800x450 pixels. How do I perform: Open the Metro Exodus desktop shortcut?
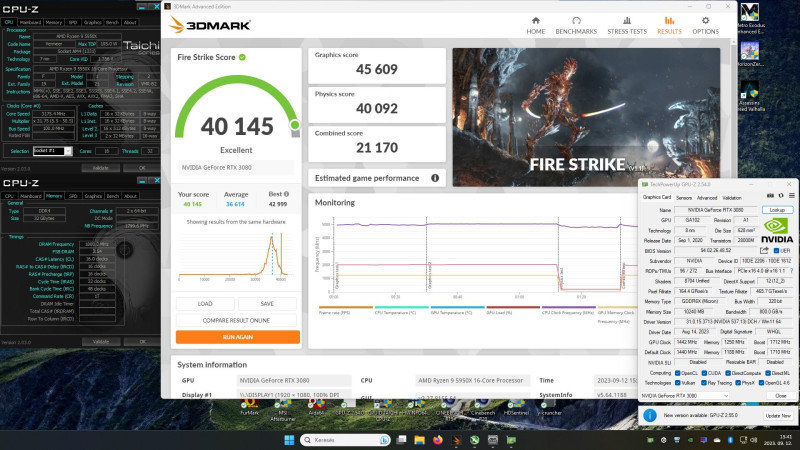pos(749,18)
